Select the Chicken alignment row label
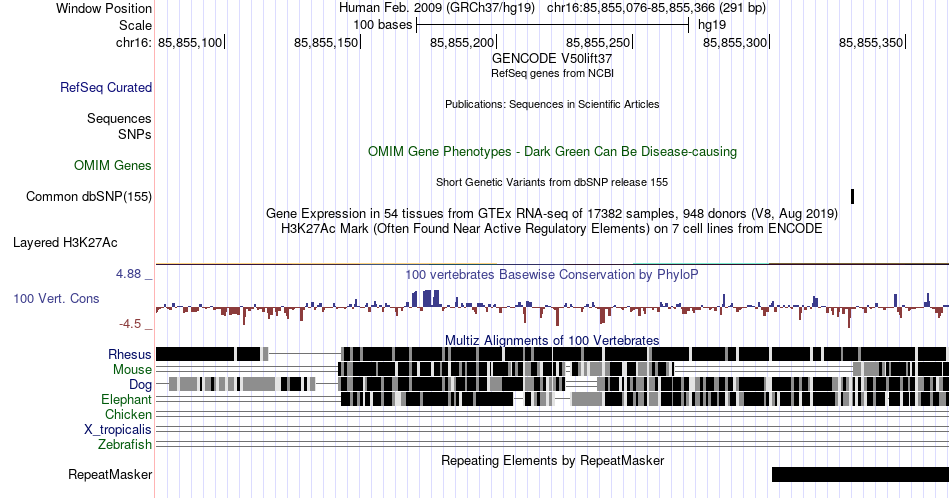The height and width of the screenshot is (498, 950). [128, 414]
